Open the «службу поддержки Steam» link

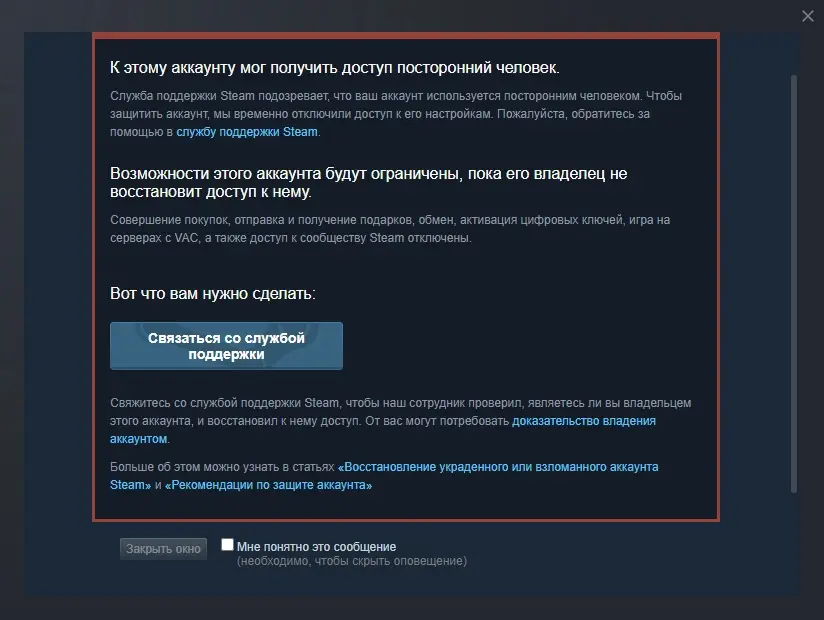(x=247, y=132)
